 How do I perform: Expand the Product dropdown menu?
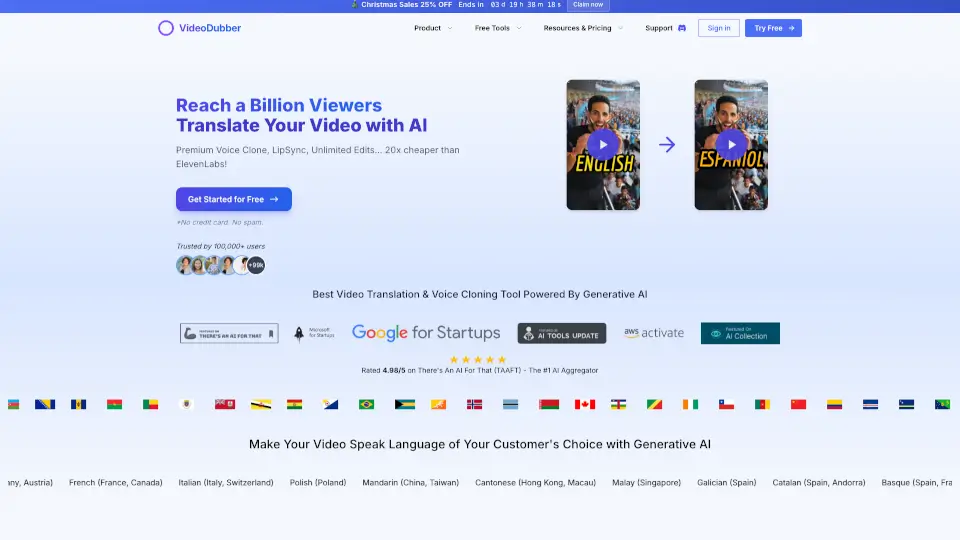click(432, 28)
